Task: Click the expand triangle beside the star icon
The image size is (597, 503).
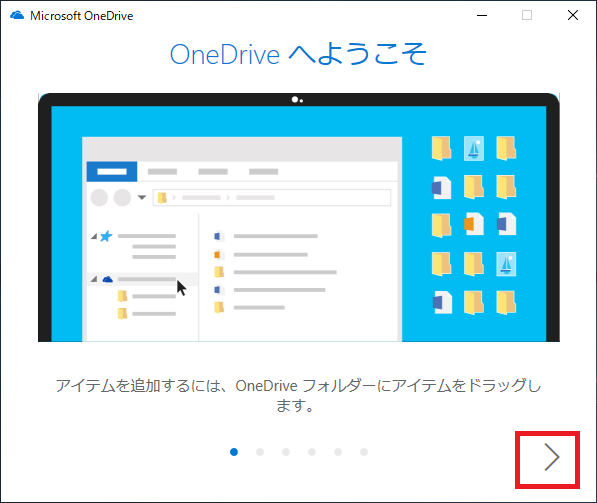Action: click(94, 236)
